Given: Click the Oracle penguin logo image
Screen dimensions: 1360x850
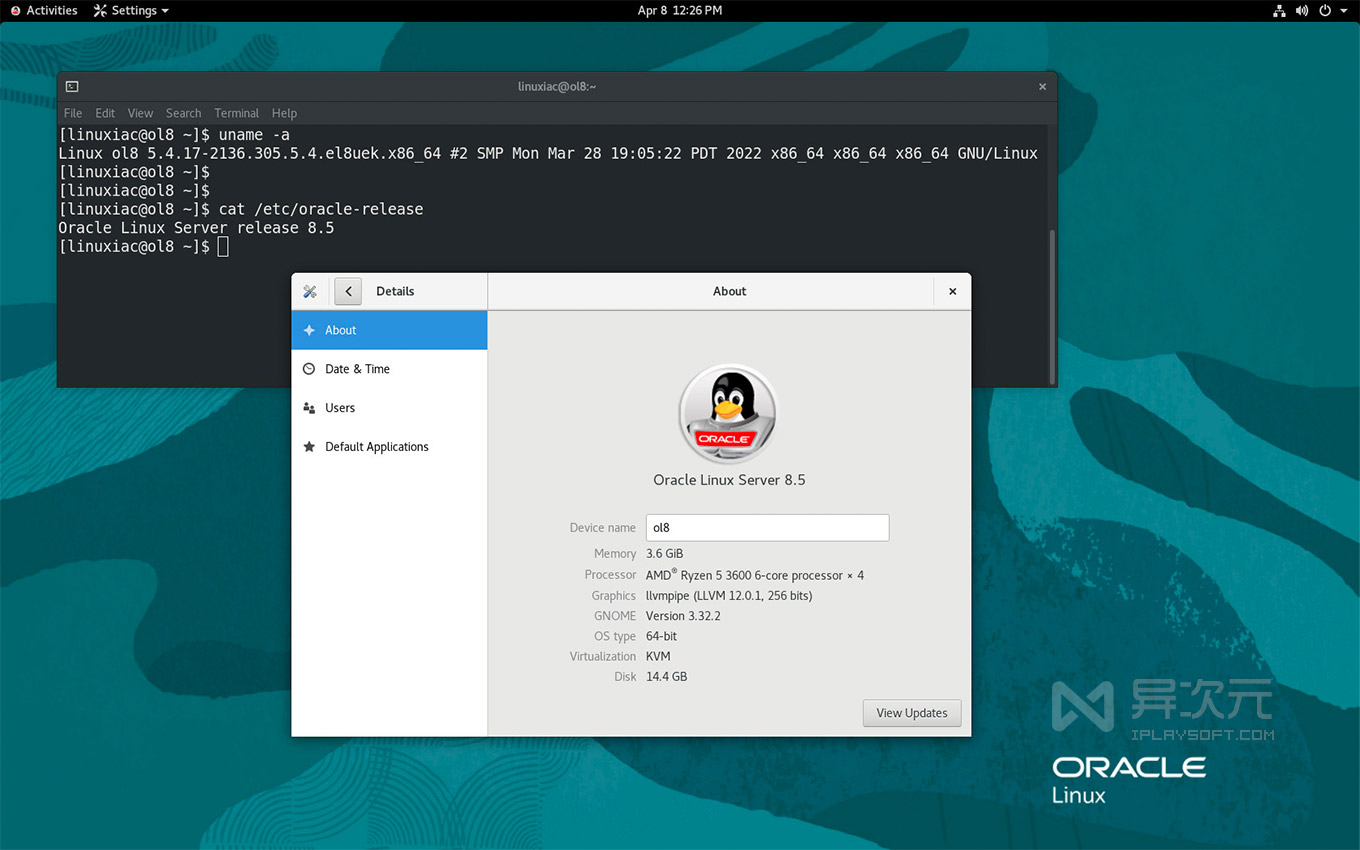Looking at the screenshot, I should coord(728,413).
